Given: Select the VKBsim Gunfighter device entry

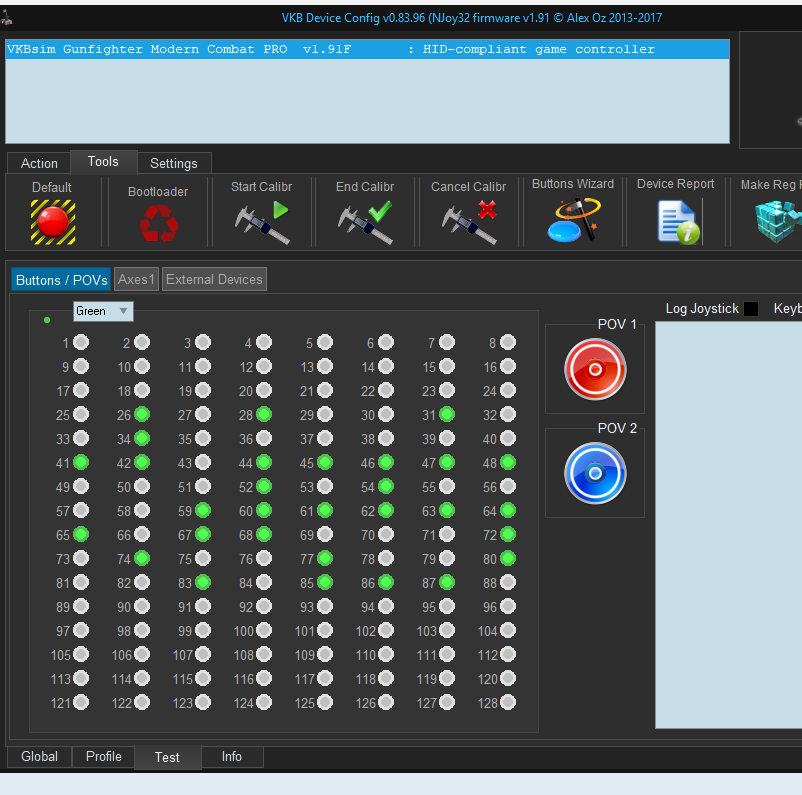Looking at the screenshot, I should pyautogui.click(x=330, y=50).
